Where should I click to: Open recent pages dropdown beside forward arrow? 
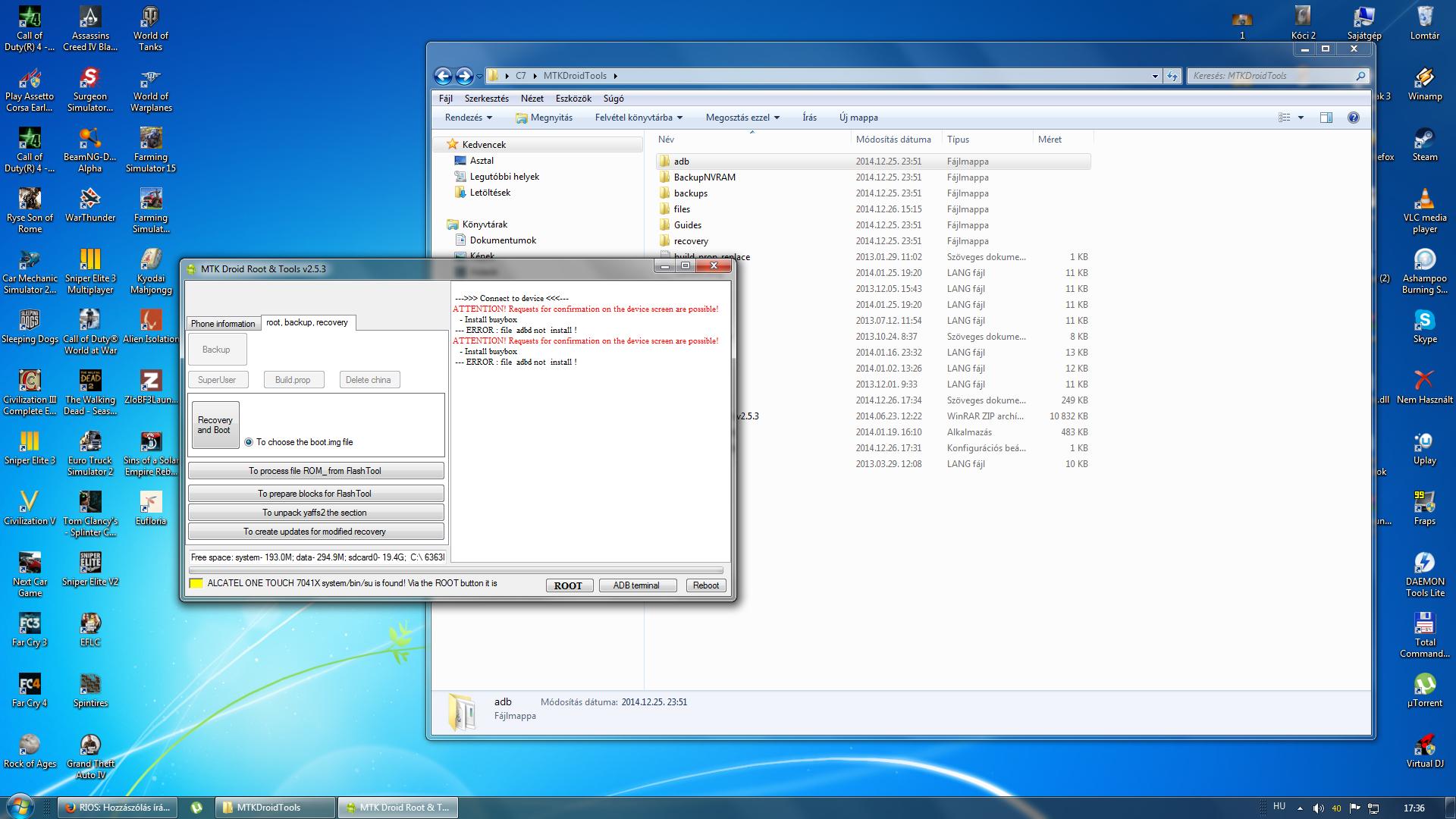[479, 77]
